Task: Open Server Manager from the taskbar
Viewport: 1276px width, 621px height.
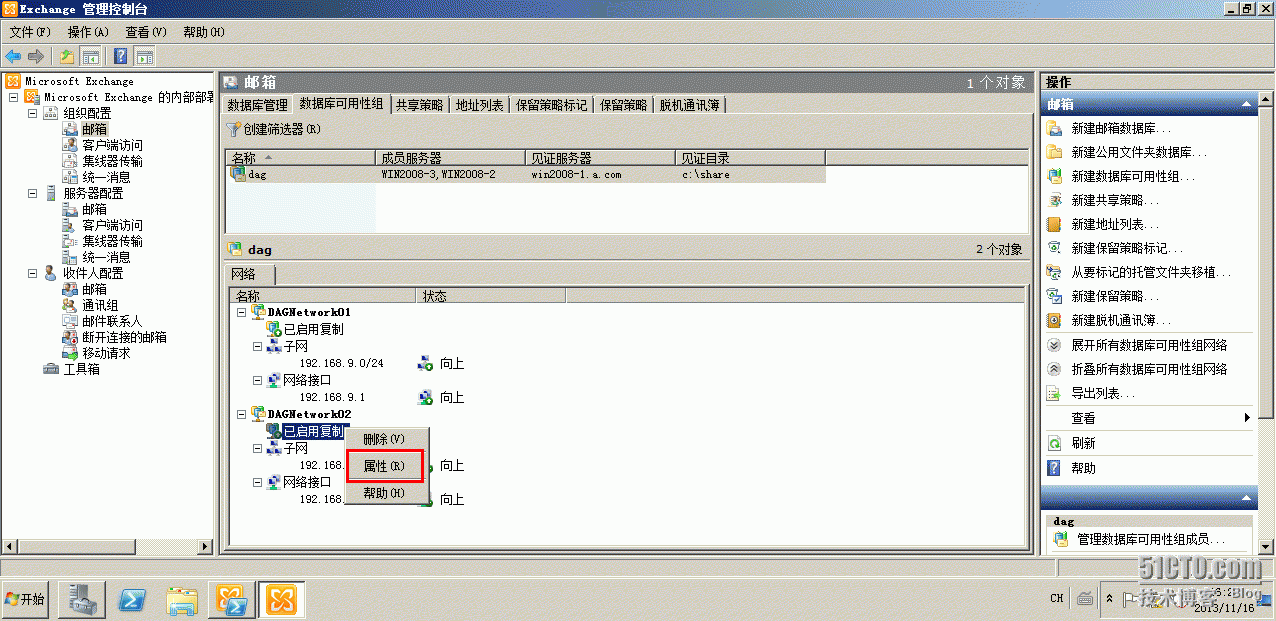Action: click(83, 599)
